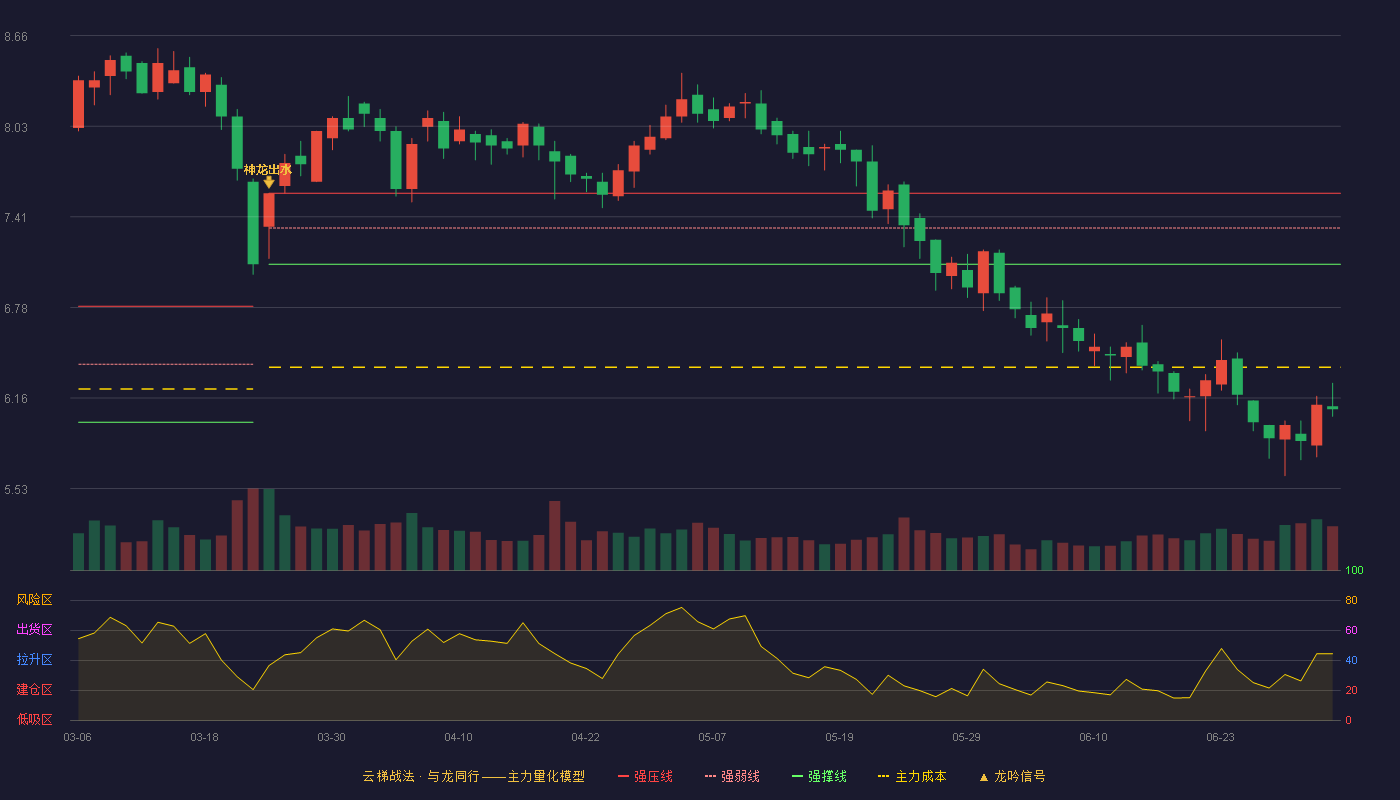Click the 05-07 date axis label
The image size is (1400, 800).
pos(712,737)
